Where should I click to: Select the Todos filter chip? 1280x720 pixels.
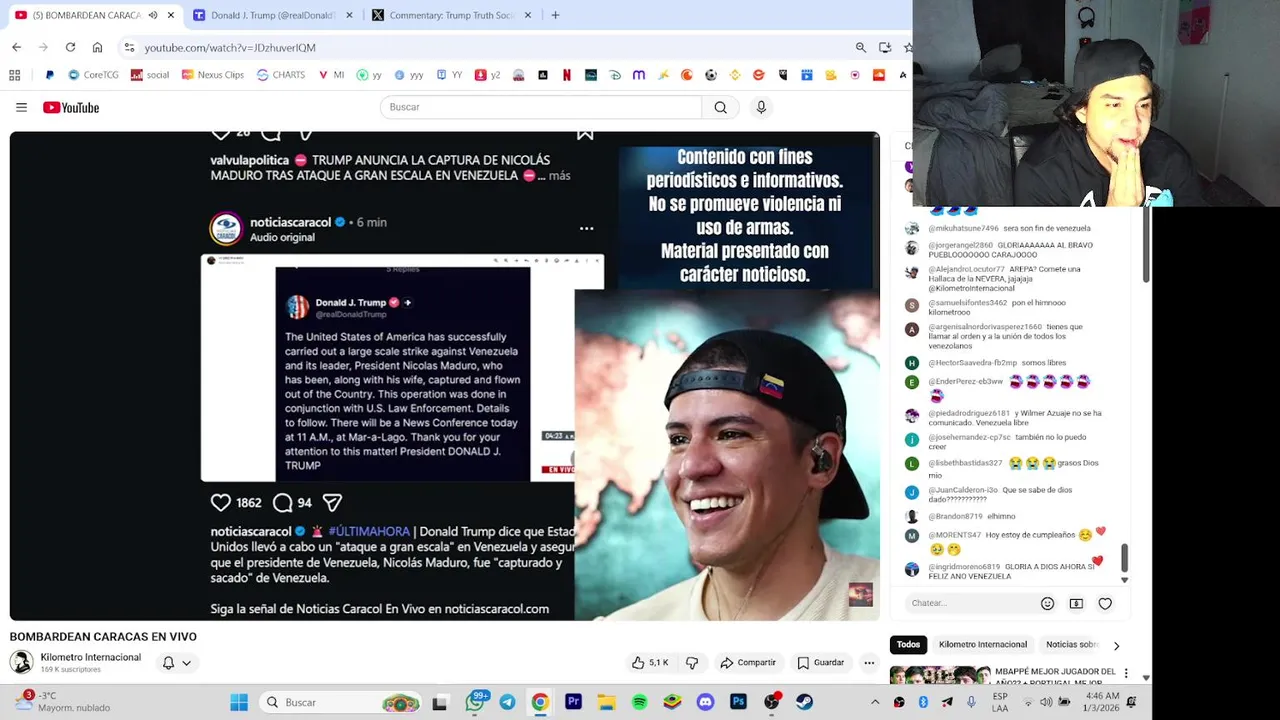tap(908, 645)
